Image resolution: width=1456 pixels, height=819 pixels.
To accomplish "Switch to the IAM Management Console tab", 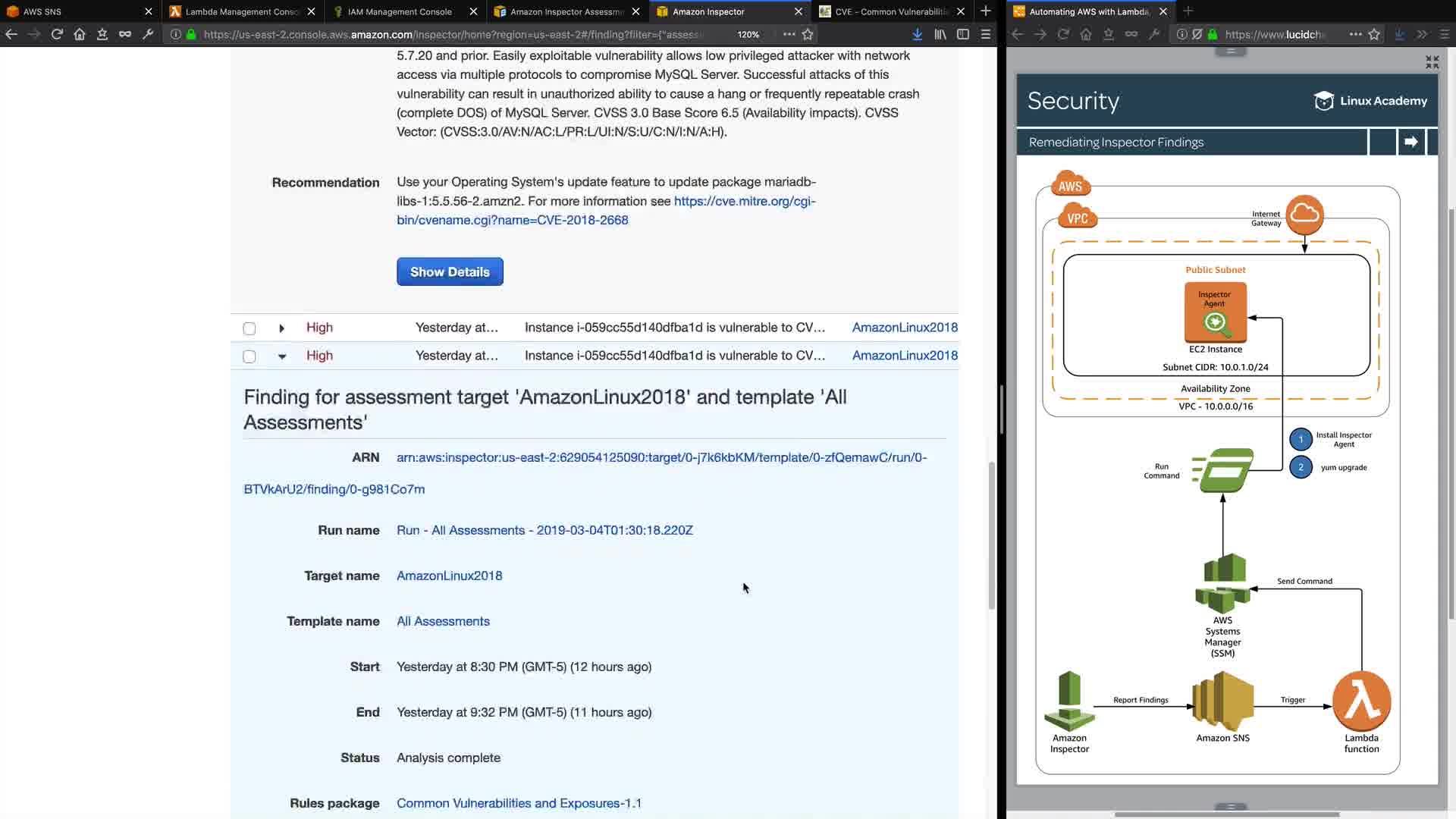I will 400,11.
